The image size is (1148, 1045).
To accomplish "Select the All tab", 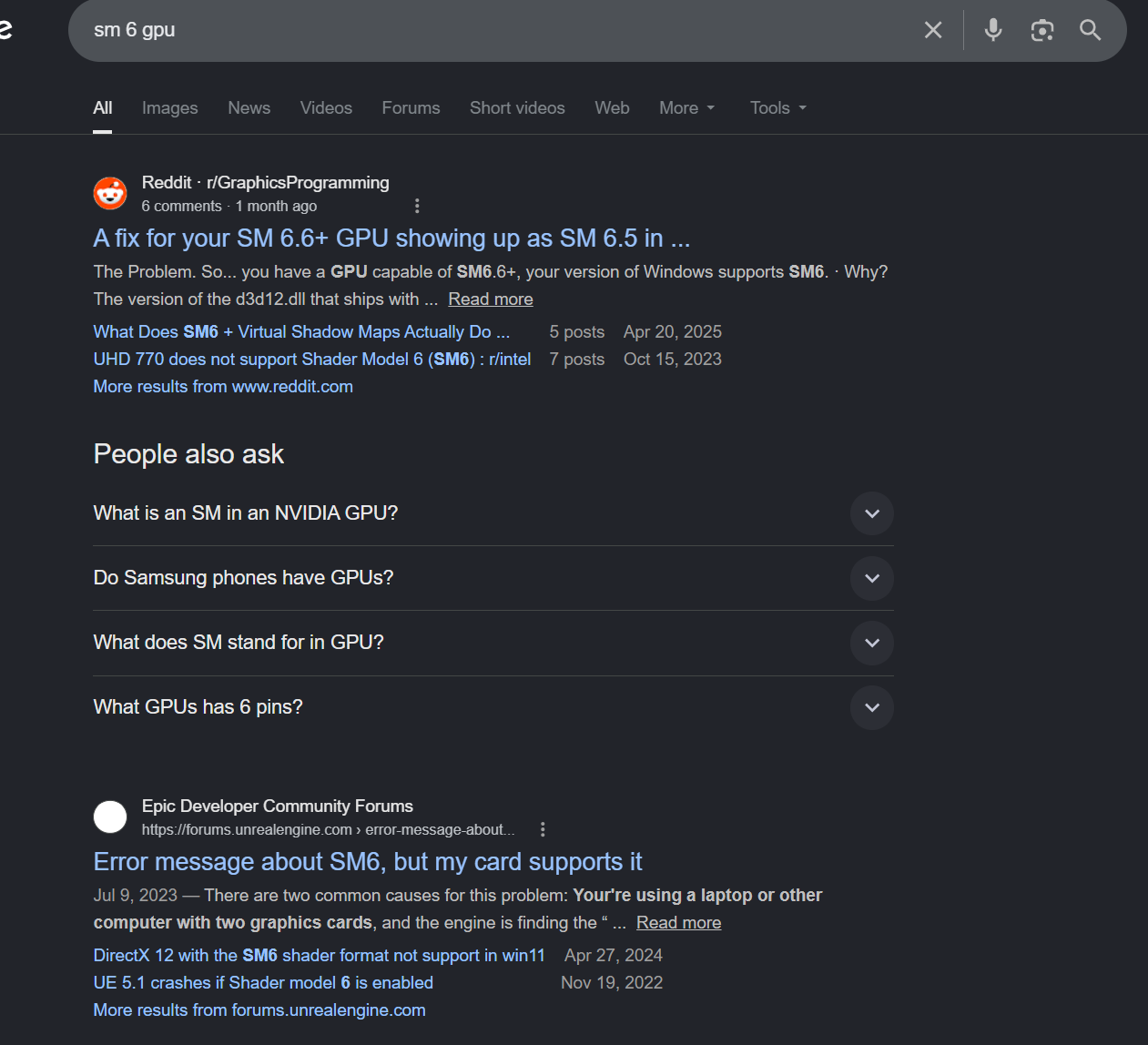I will click(x=103, y=107).
